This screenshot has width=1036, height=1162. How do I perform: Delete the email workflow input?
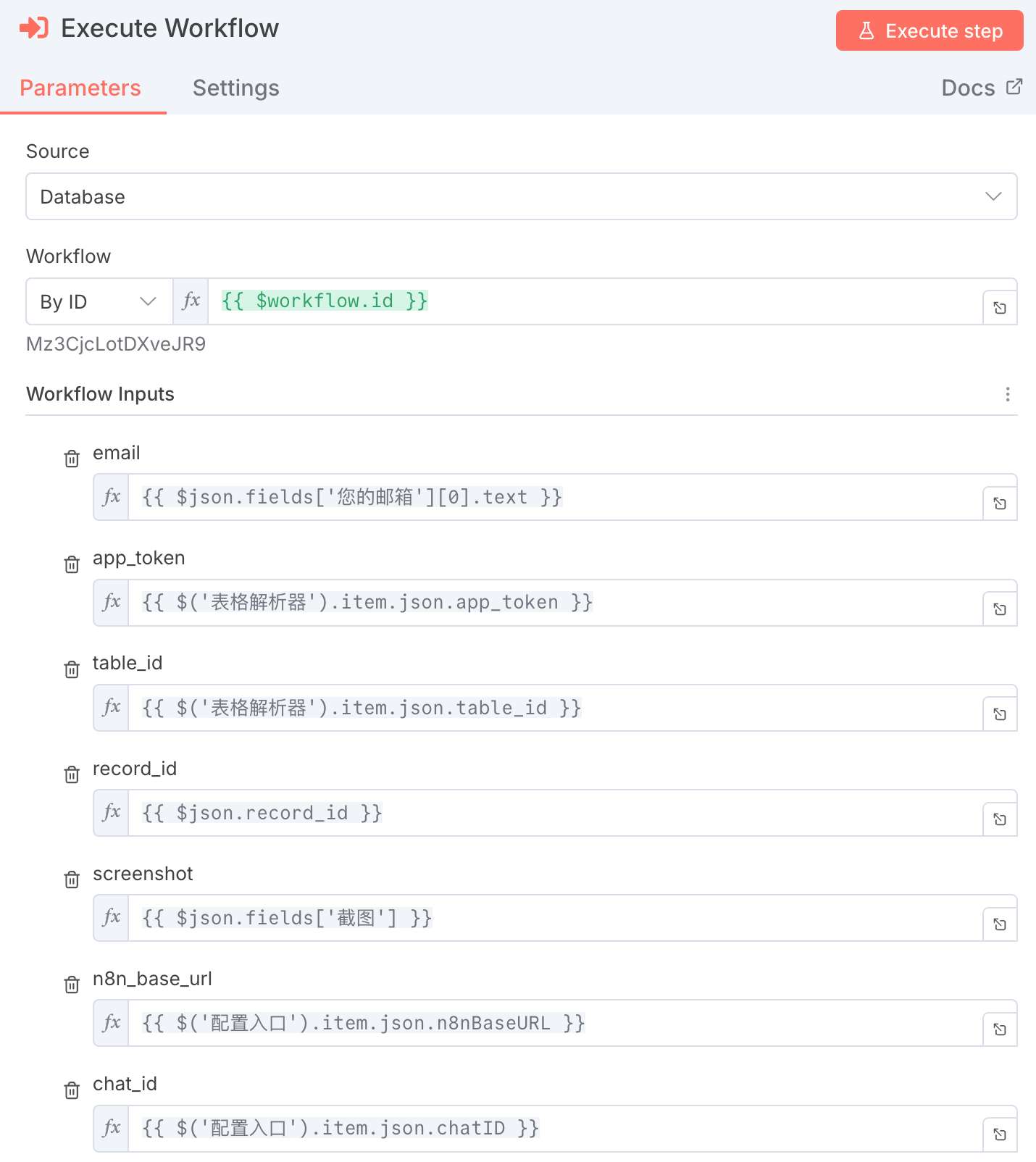72,459
